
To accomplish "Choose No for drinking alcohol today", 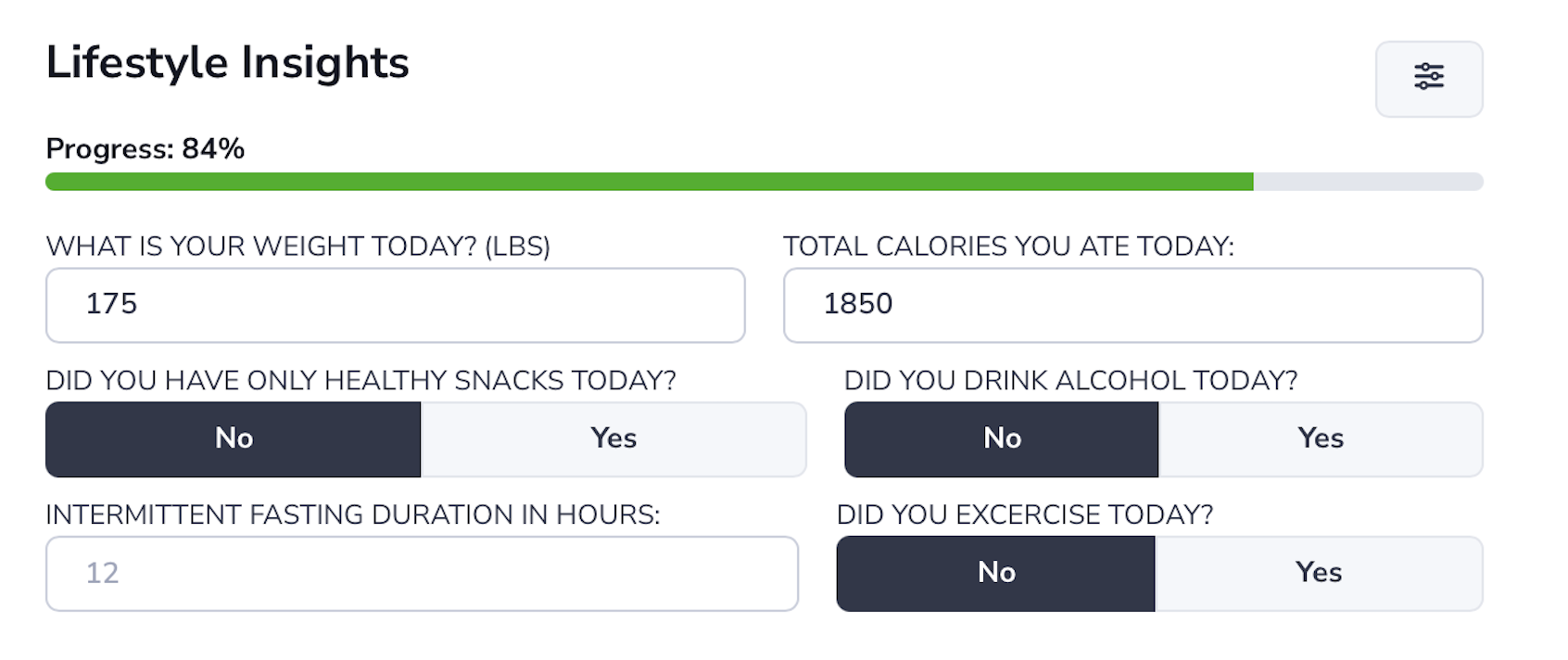I will point(1001,438).
